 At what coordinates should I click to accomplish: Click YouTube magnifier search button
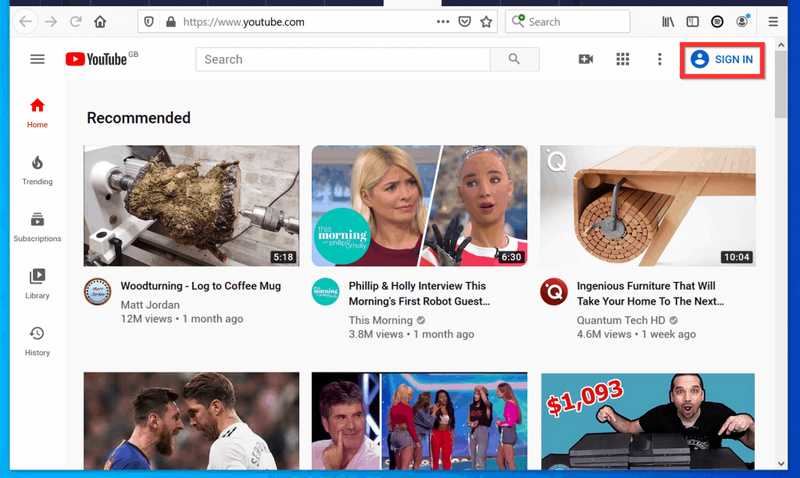tap(514, 59)
